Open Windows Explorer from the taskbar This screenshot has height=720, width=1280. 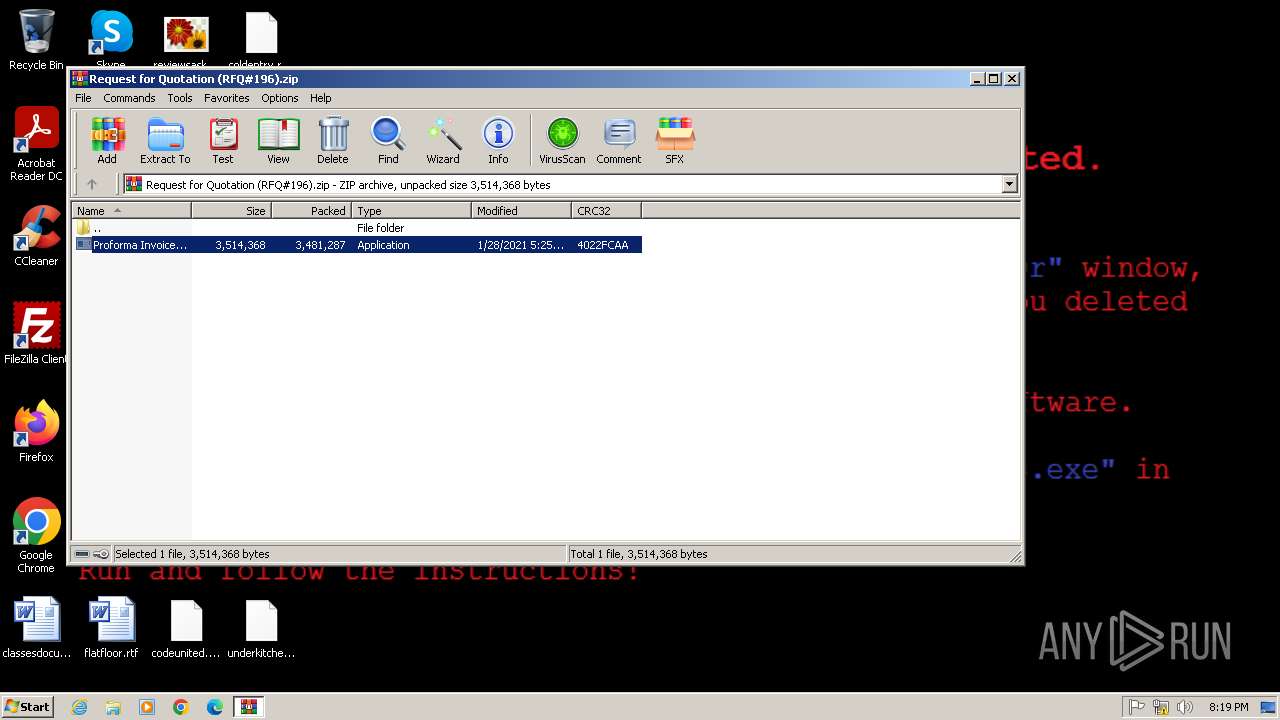click(113, 707)
